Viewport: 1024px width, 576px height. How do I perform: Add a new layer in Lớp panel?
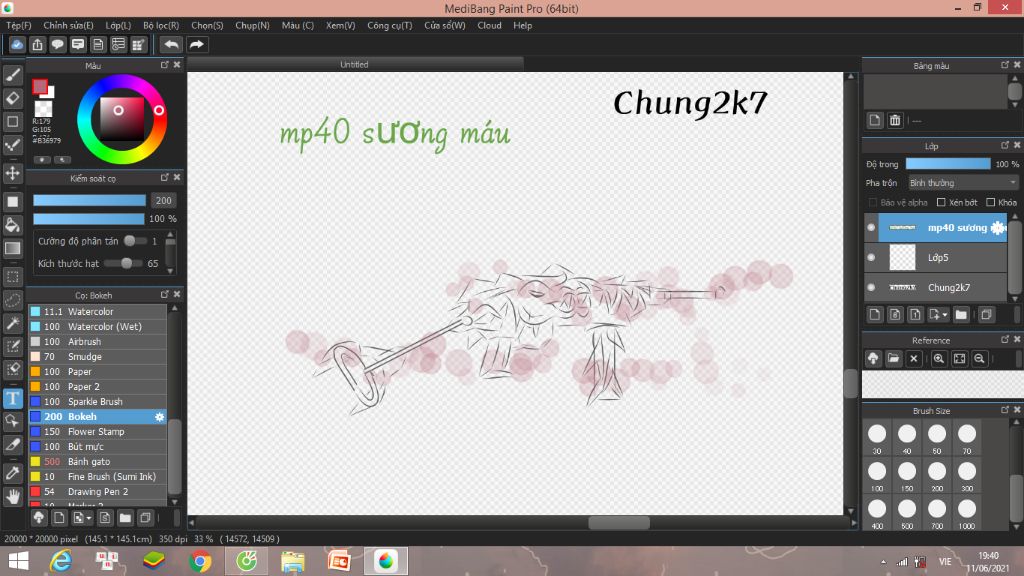pyautogui.click(x=874, y=315)
